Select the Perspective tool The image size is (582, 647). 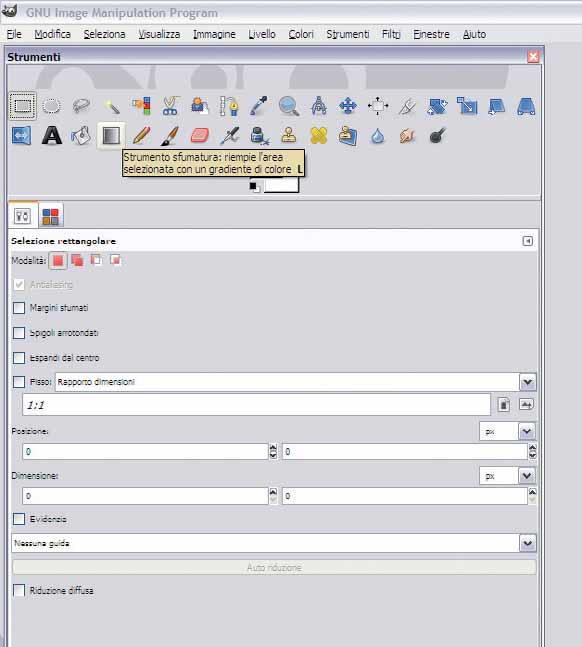[x=526, y=106]
